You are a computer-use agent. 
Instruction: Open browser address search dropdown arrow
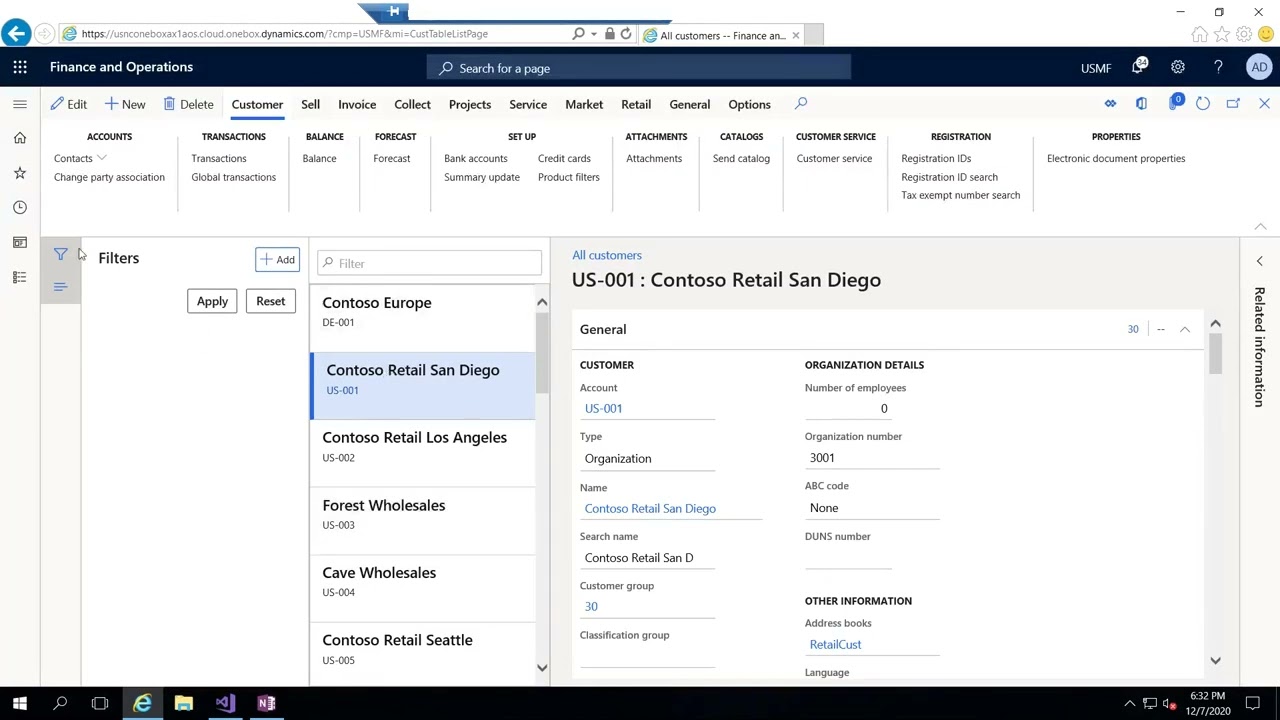[594, 34]
